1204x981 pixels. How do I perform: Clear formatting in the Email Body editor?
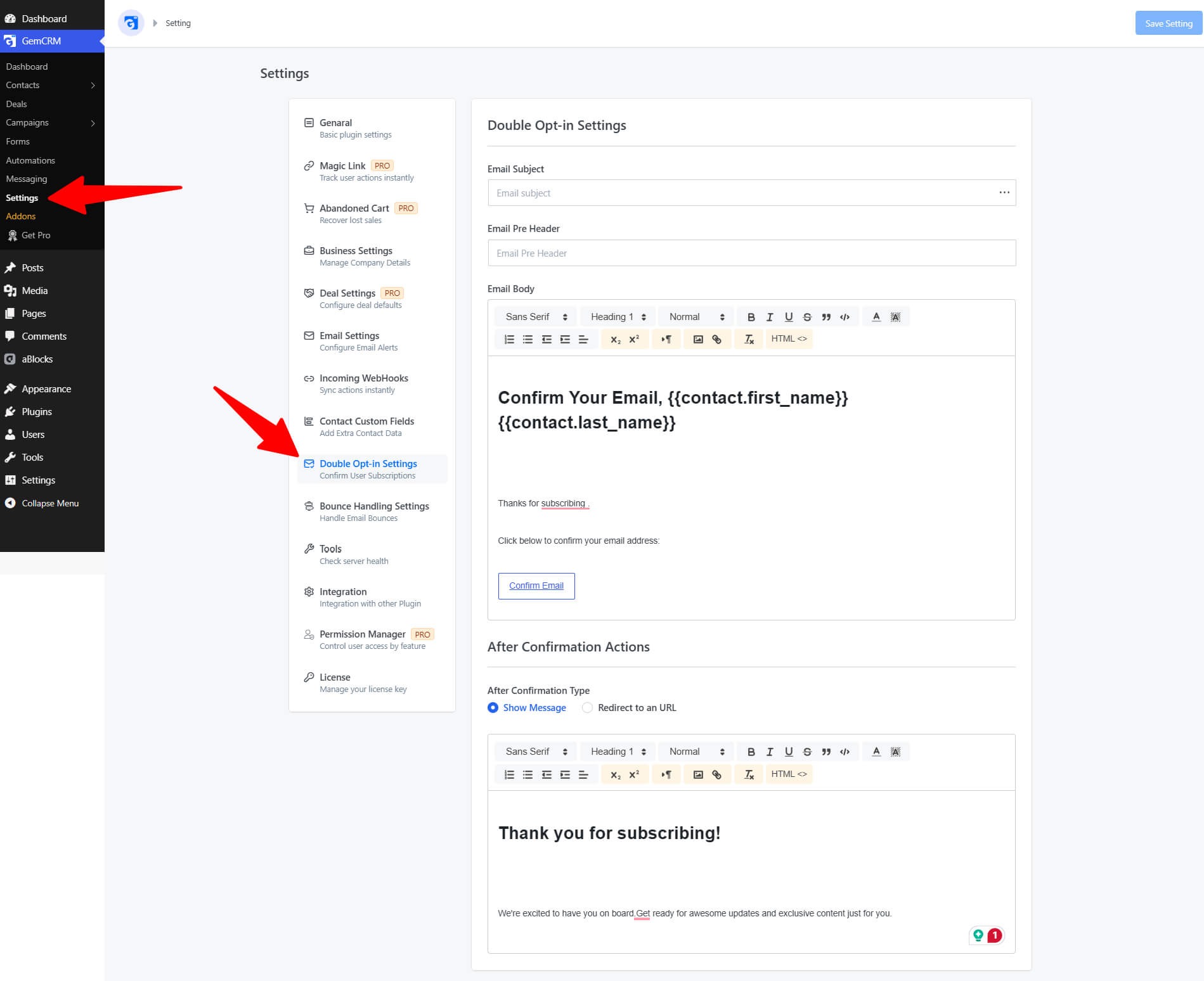coord(749,339)
